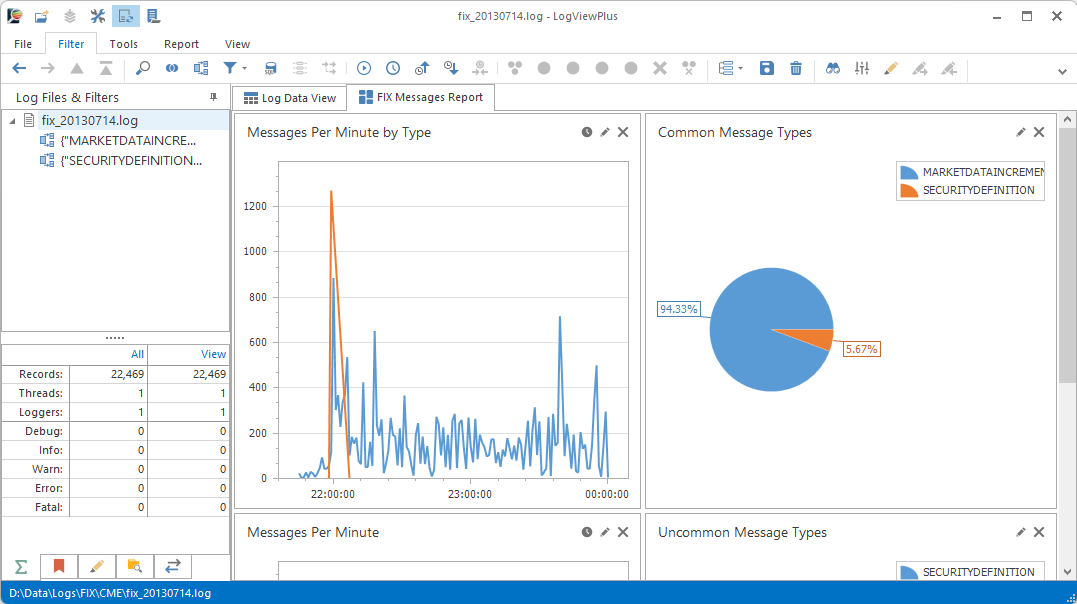Click the MARKETDATAINCREMEN legend blue swatch
Viewport: 1077px width, 604px height.
(x=909, y=172)
